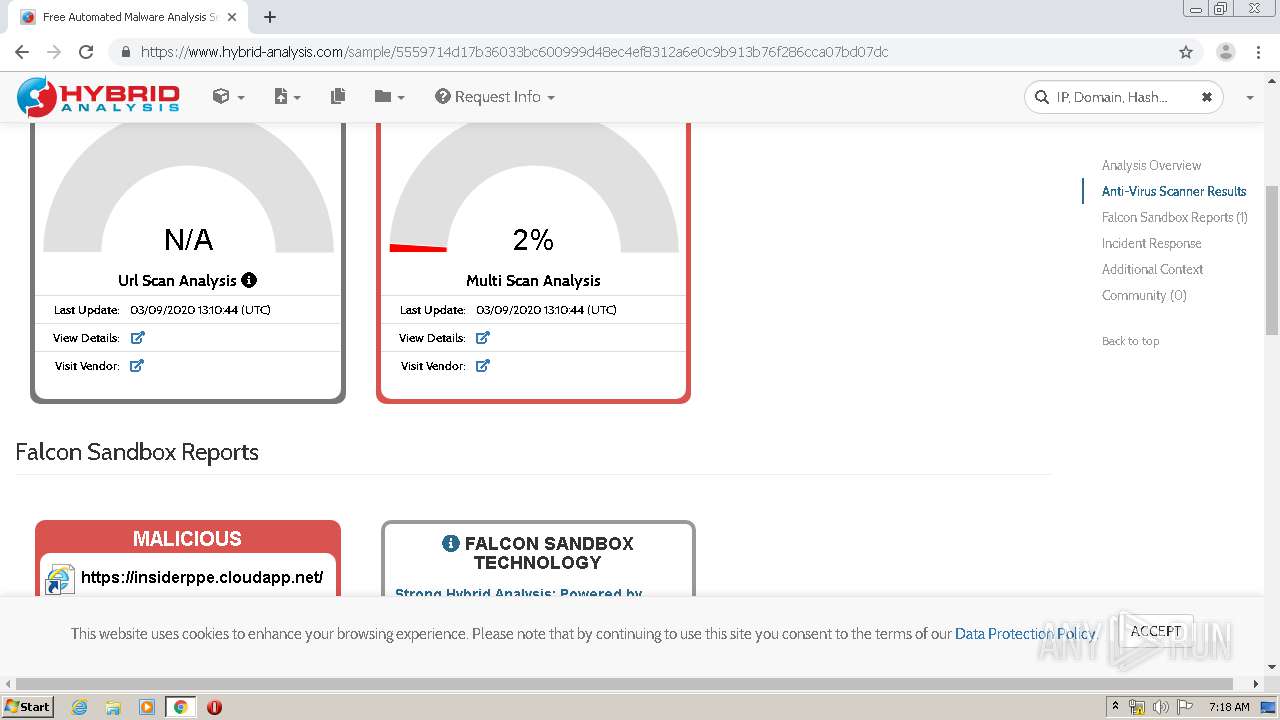This screenshot has width=1280, height=720.
Task: Open the Windows Start menu
Action: tap(27, 707)
